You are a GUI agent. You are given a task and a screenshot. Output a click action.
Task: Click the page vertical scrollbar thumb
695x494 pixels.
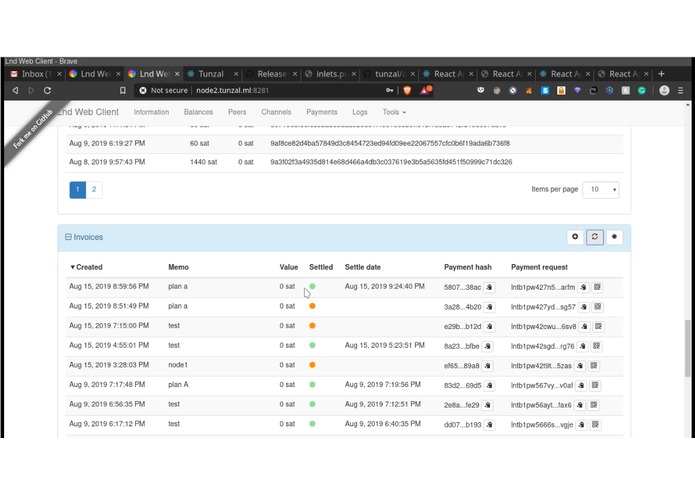coord(687,348)
